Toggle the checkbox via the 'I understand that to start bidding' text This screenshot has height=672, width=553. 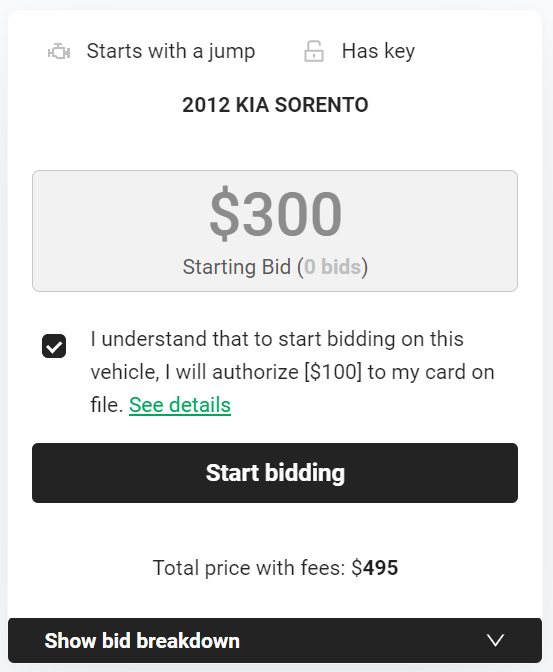pos(277,339)
